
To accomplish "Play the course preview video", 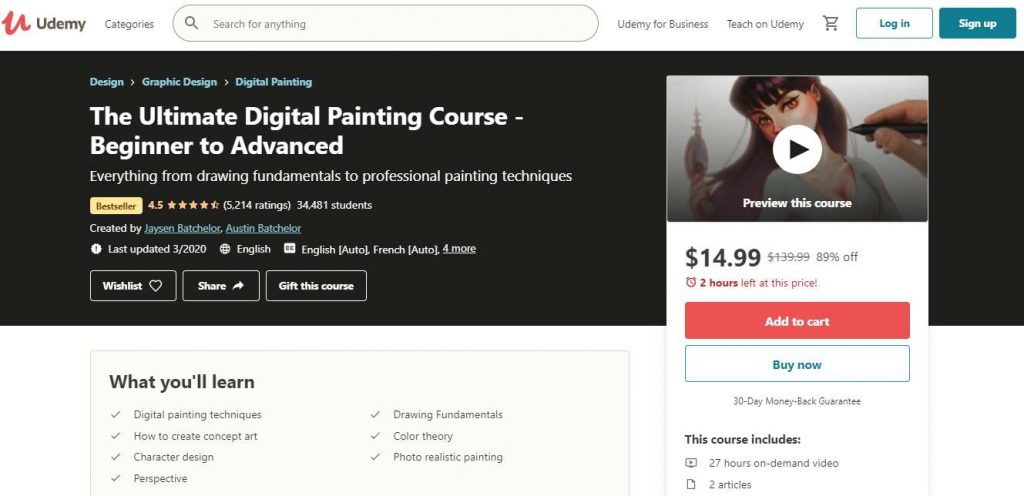I will [x=797, y=149].
